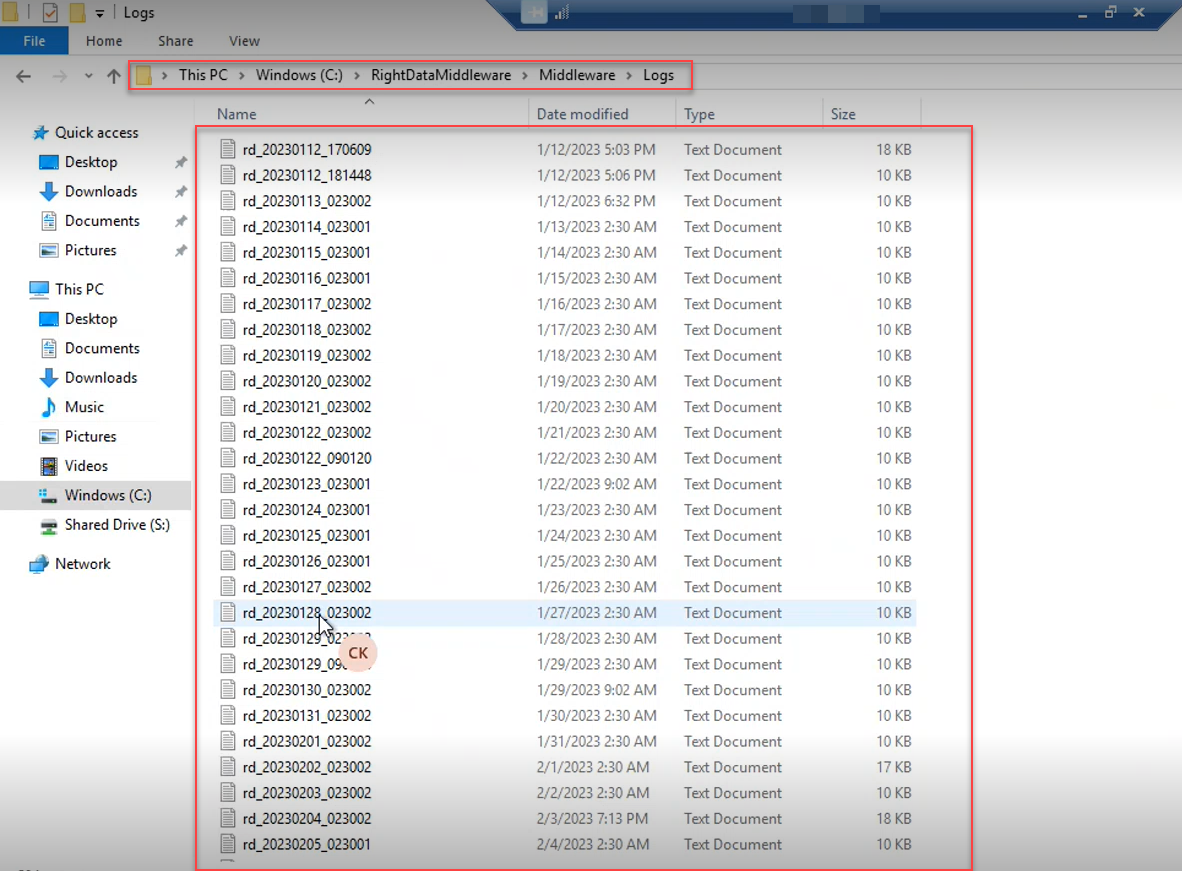The width and height of the screenshot is (1182, 871).
Task: Navigate to RightDataMiddleware in address bar
Action: pos(441,75)
